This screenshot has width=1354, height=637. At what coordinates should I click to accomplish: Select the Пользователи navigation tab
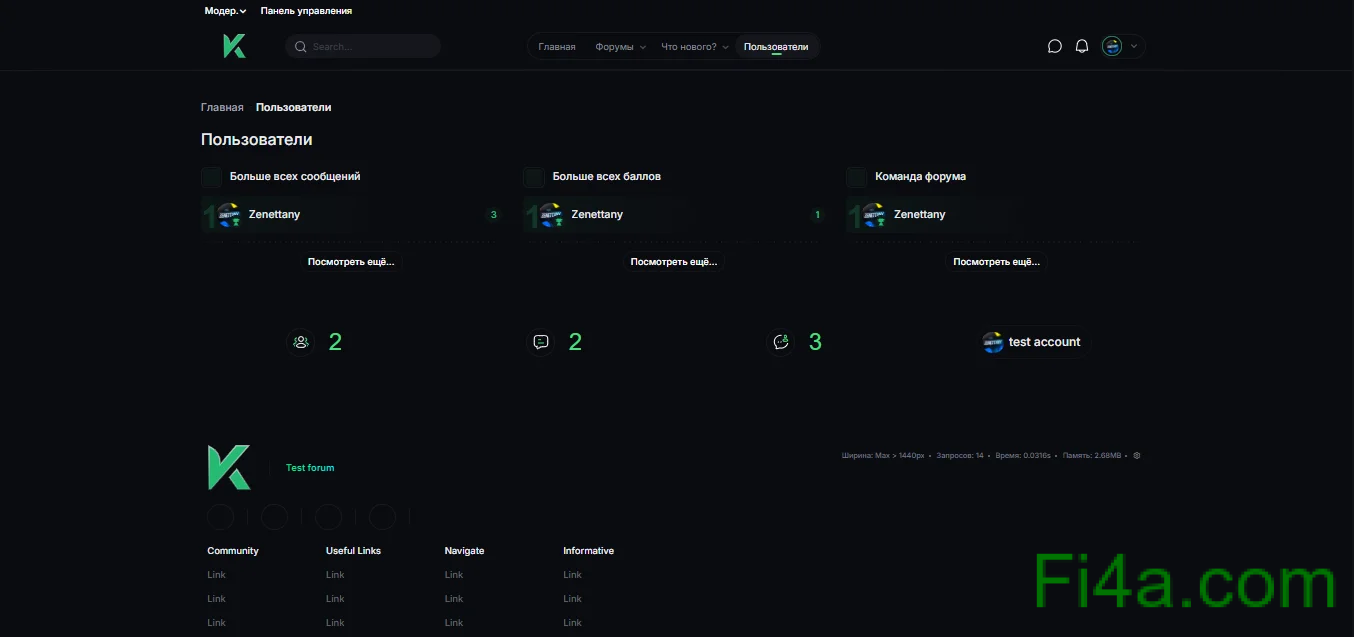click(x=776, y=47)
